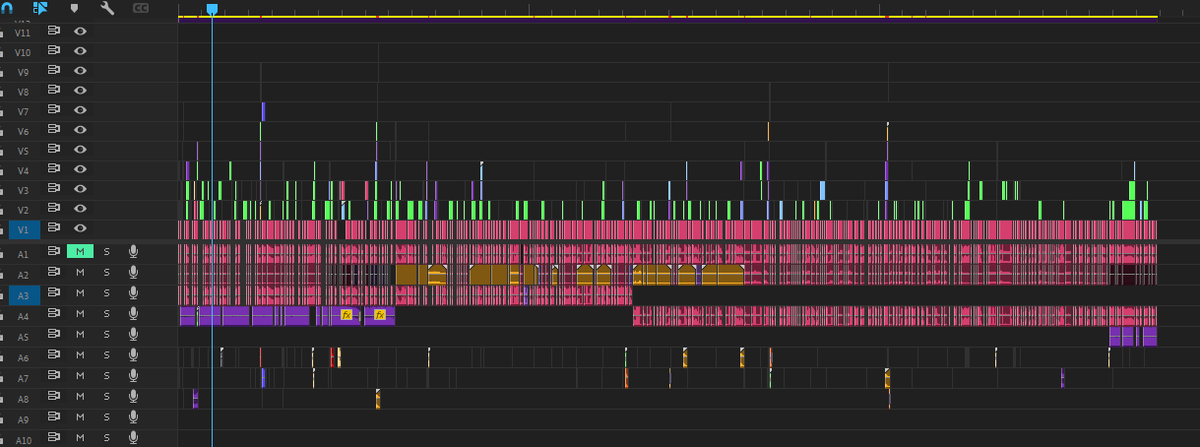Click the CC captions track icon
The width and height of the screenshot is (1200, 447).
[x=140, y=8]
